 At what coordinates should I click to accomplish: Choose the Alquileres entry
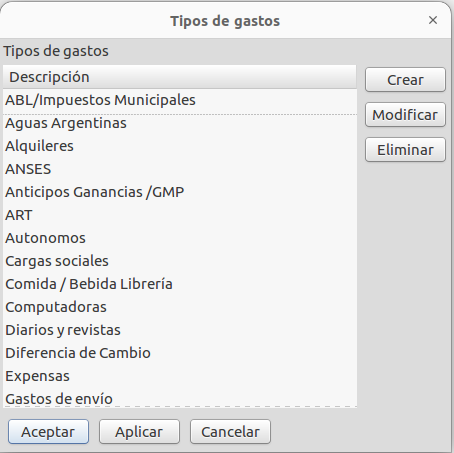coord(180,146)
